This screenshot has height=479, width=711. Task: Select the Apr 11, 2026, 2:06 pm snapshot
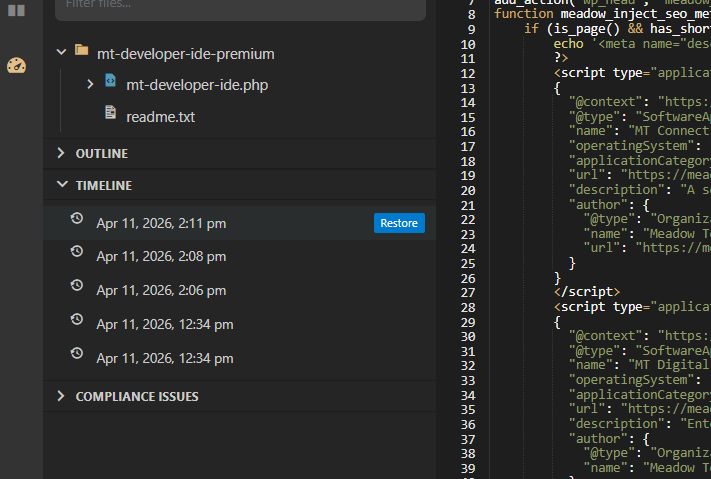pyautogui.click(x=239, y=290)
